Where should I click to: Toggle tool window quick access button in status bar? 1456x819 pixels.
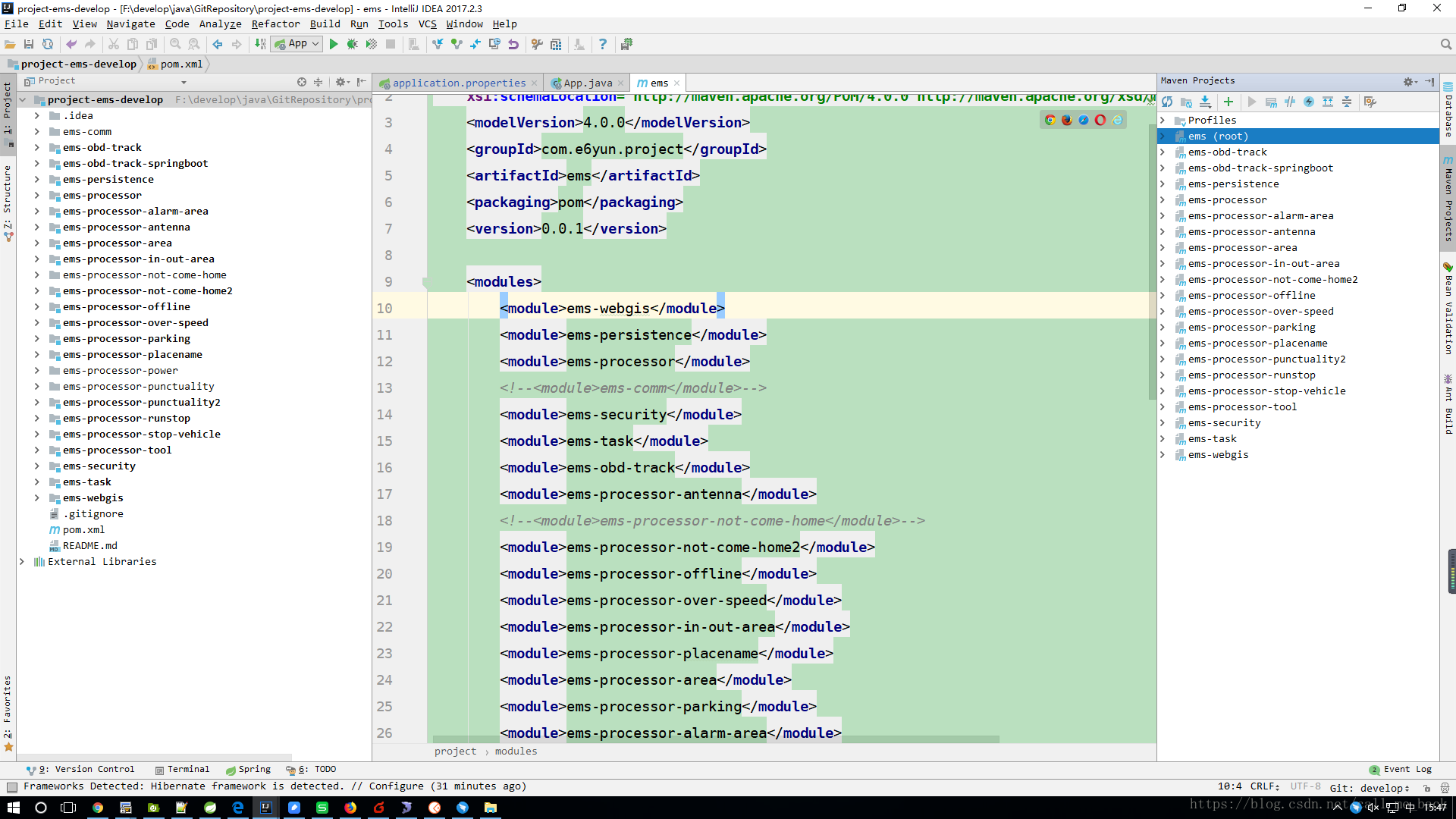[x=12, y=786]
